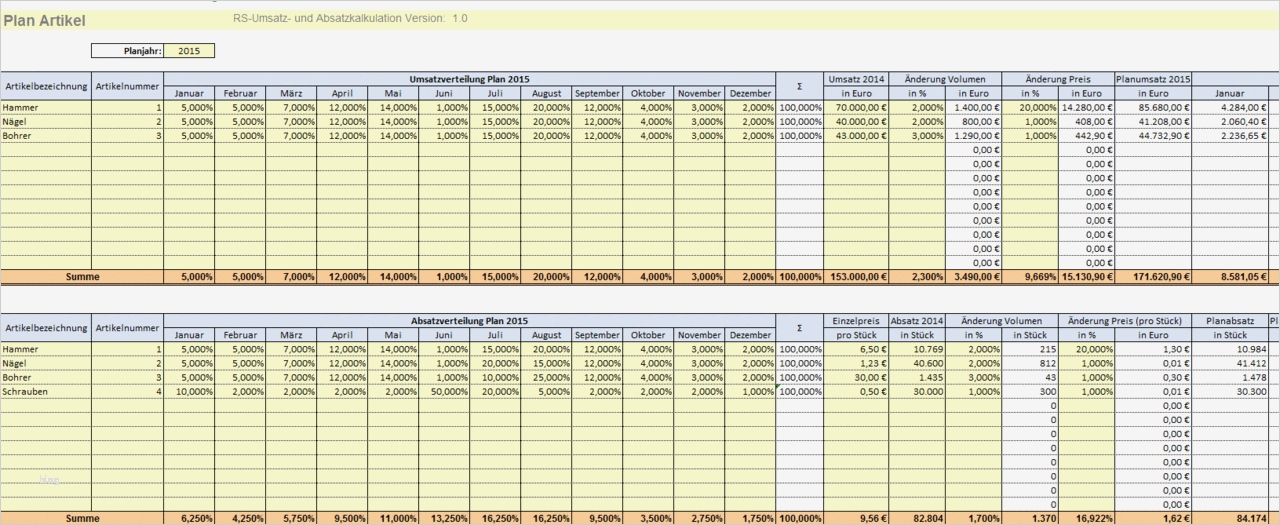Select the Umsatzverteilung Plan 2015 header
The width and height of the screenshot is (1280, 525).
click(x=469, y=79)
